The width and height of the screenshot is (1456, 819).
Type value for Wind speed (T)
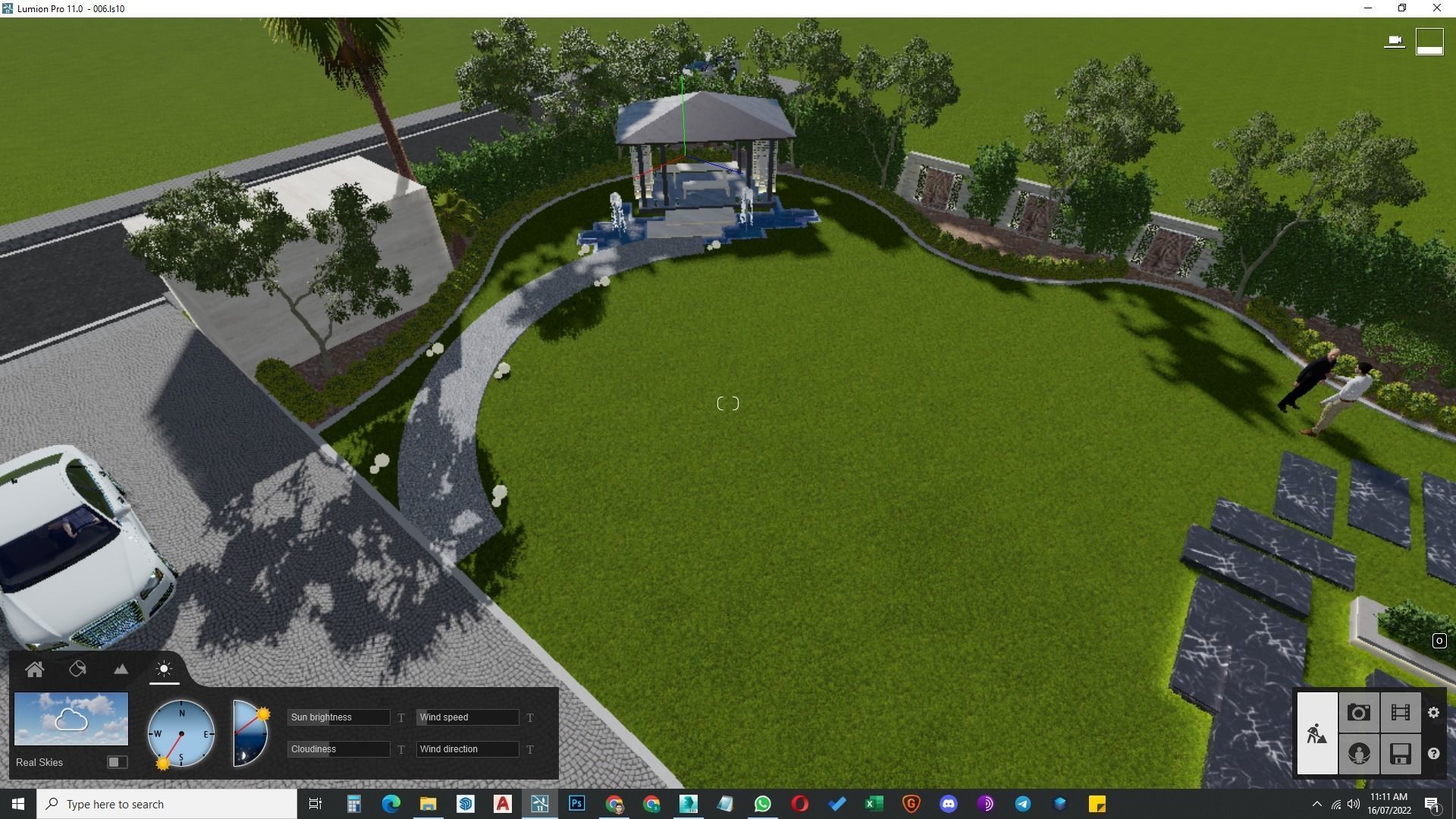530,717
